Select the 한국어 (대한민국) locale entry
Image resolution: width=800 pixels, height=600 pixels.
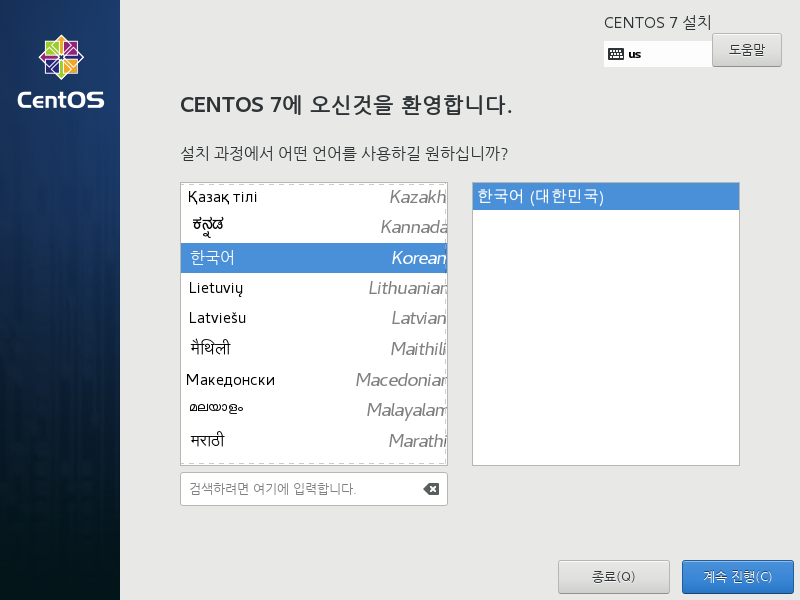tap(606, 196)
